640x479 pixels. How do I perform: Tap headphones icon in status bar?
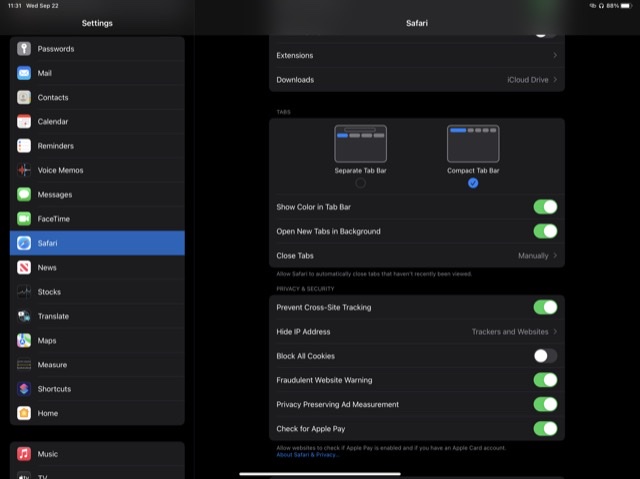pyautogui.click(x=601, y=6)
